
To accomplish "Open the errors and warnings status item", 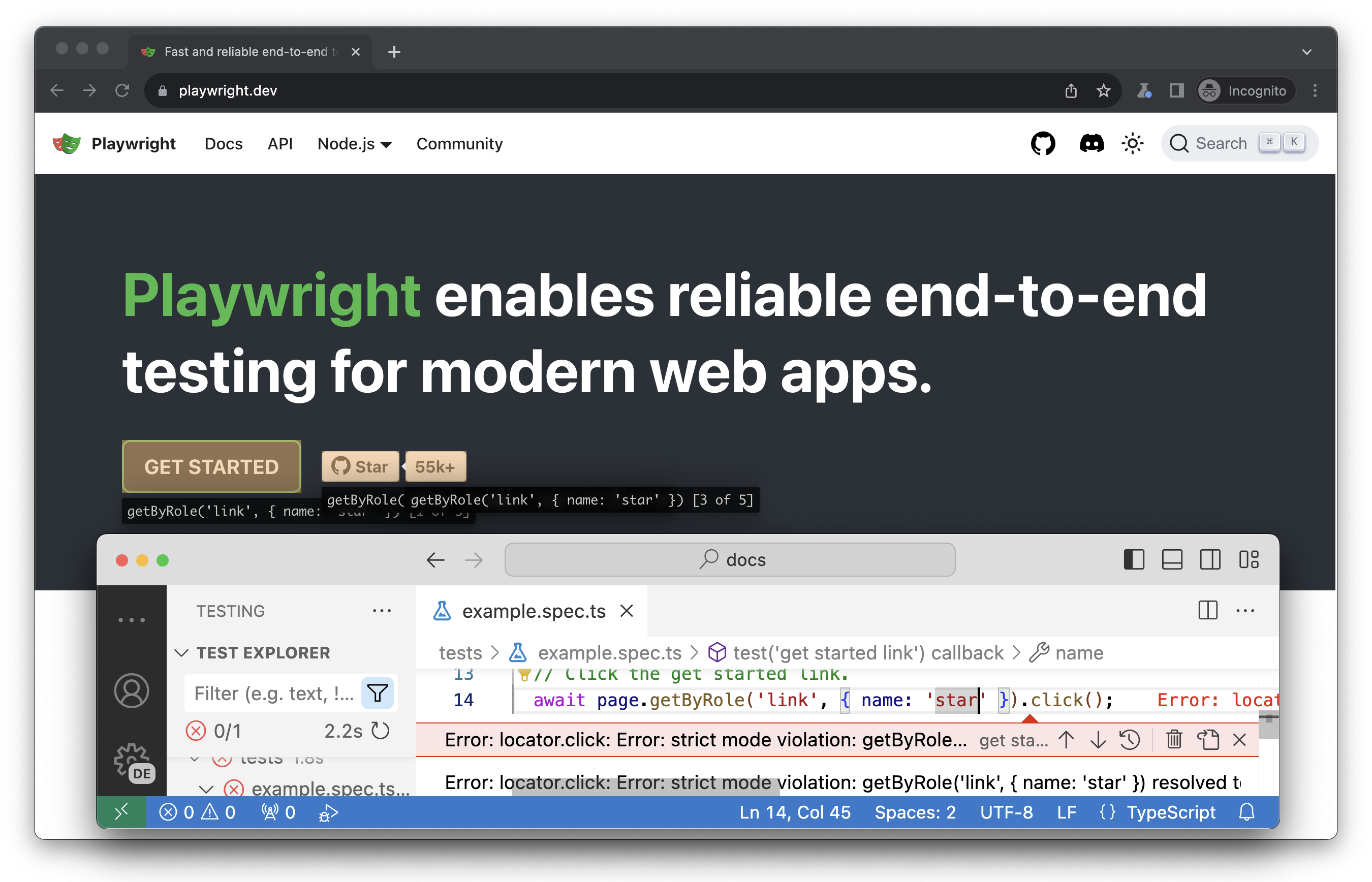I will (x=197, y=811).
